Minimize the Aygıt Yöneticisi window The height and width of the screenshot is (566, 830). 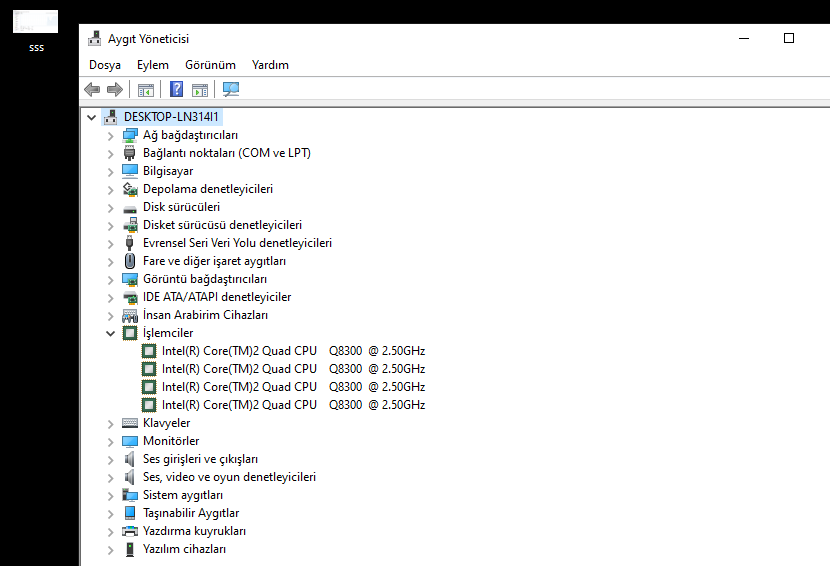[x=744, y=38]
